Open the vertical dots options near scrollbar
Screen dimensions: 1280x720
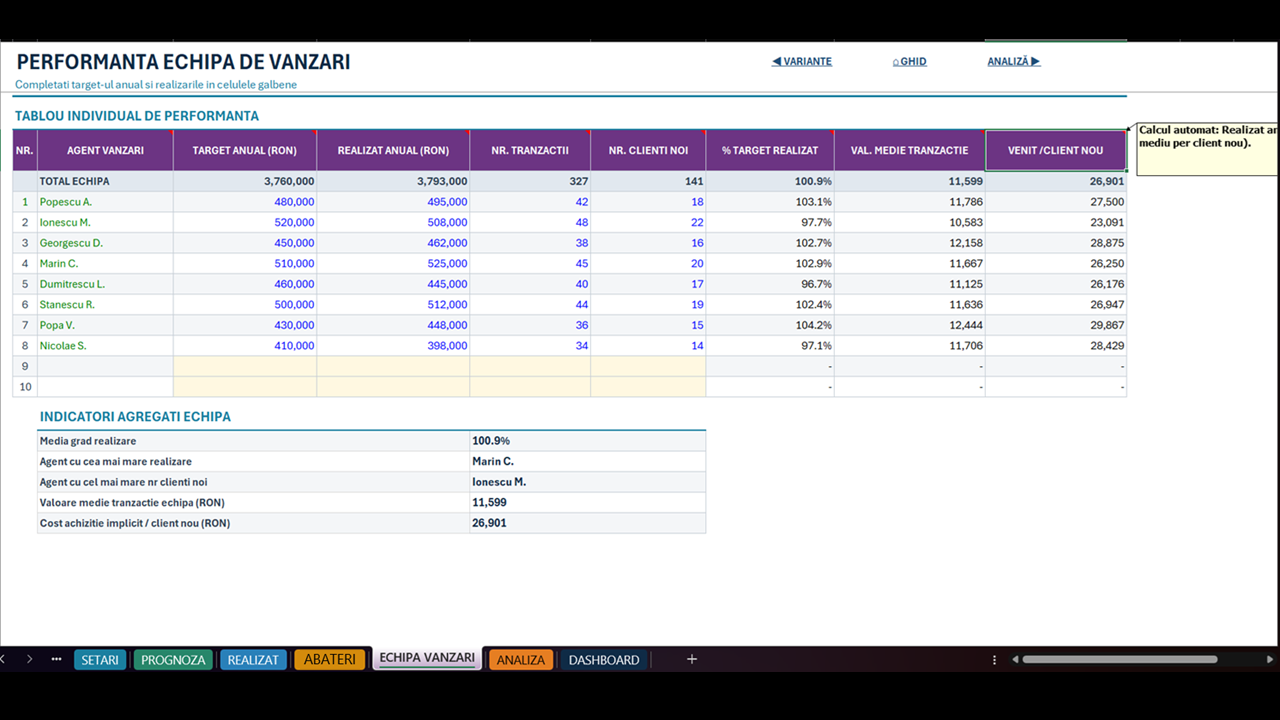994,660
